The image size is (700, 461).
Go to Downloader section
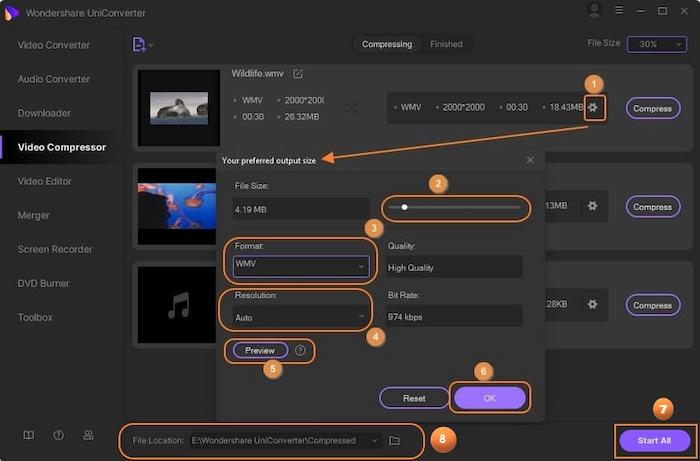[44, 113]
